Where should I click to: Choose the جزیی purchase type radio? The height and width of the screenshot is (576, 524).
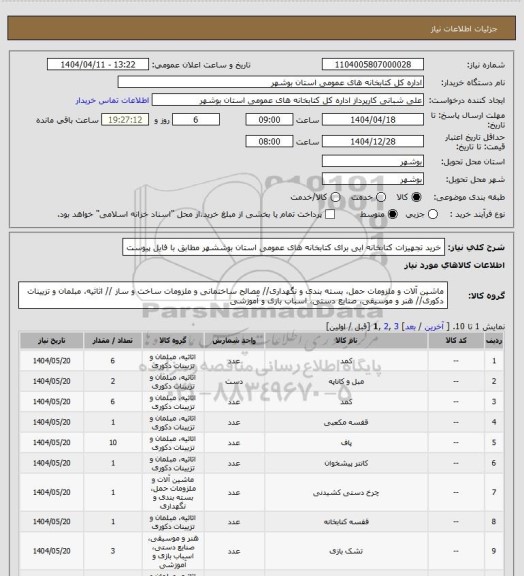coord(433,214)
